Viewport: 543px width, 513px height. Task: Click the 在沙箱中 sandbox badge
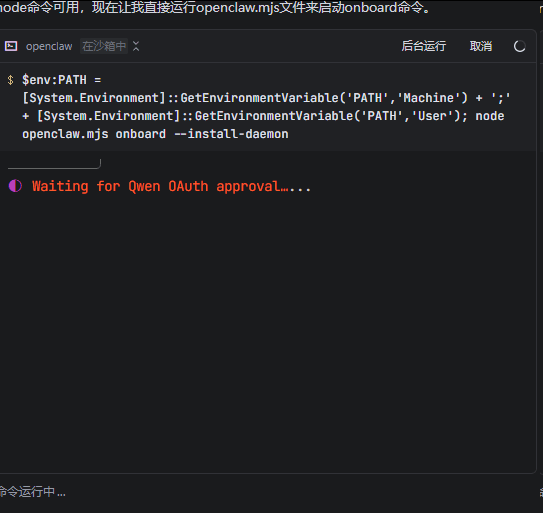pos(104,46)
